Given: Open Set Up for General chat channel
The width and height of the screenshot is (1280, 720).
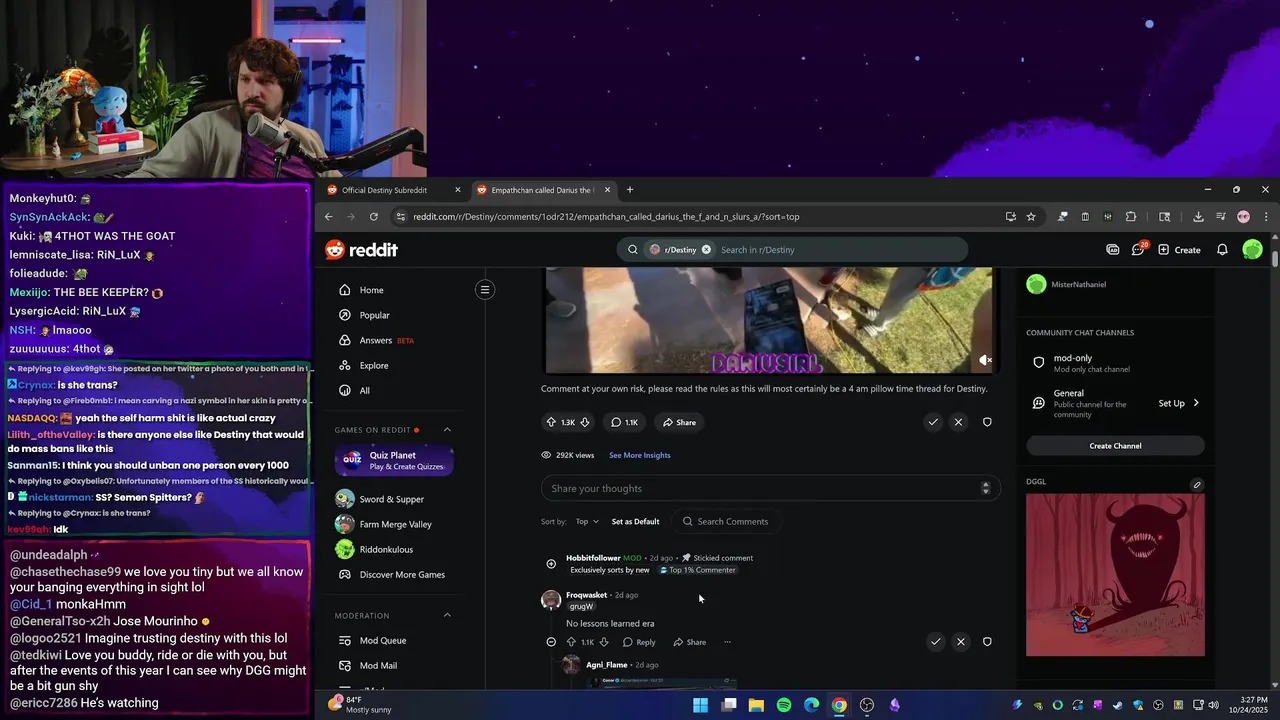Looking at the screenshot, I should click(1179, 403).
